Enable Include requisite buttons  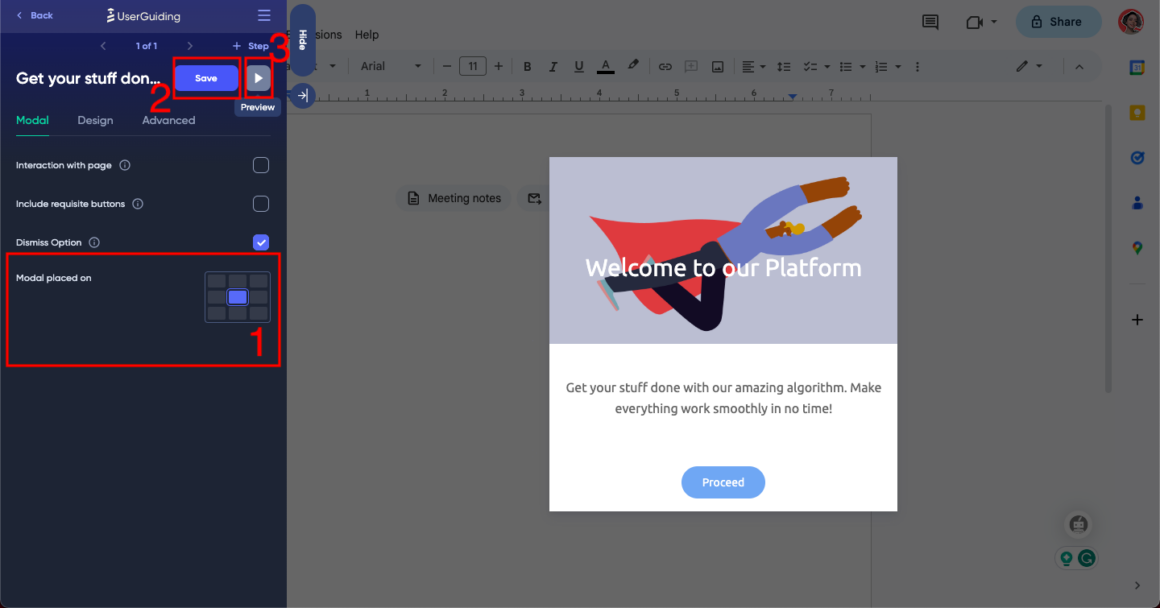coord(261,203)
